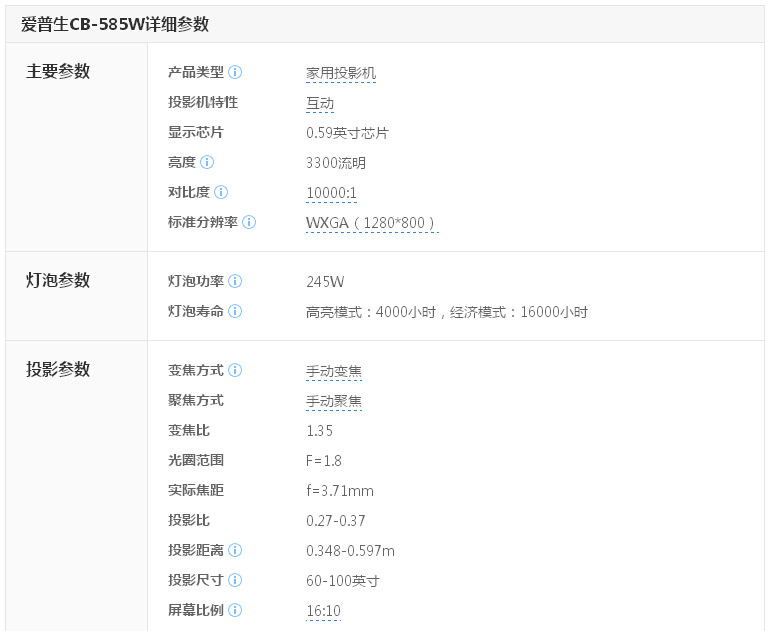Click info icon beside 投影距离
Screen dimensions: 771x631
point(235,550)
